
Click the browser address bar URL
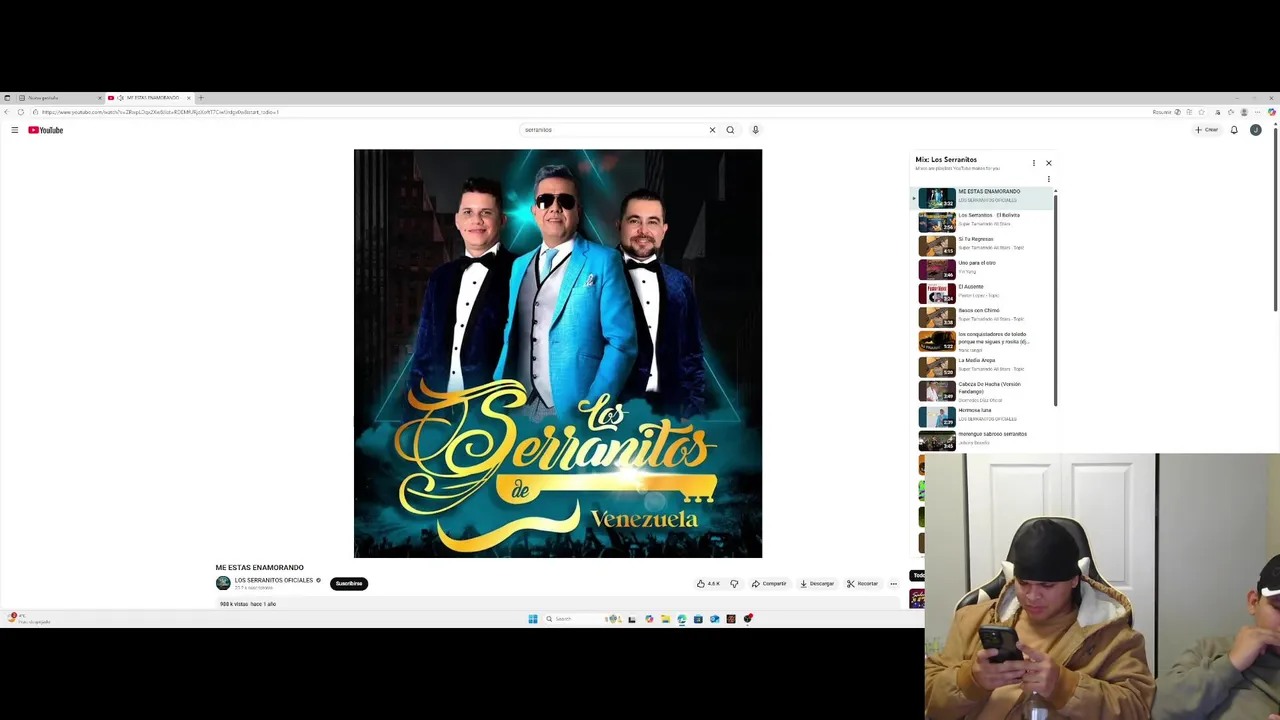(x=160, y=112)
